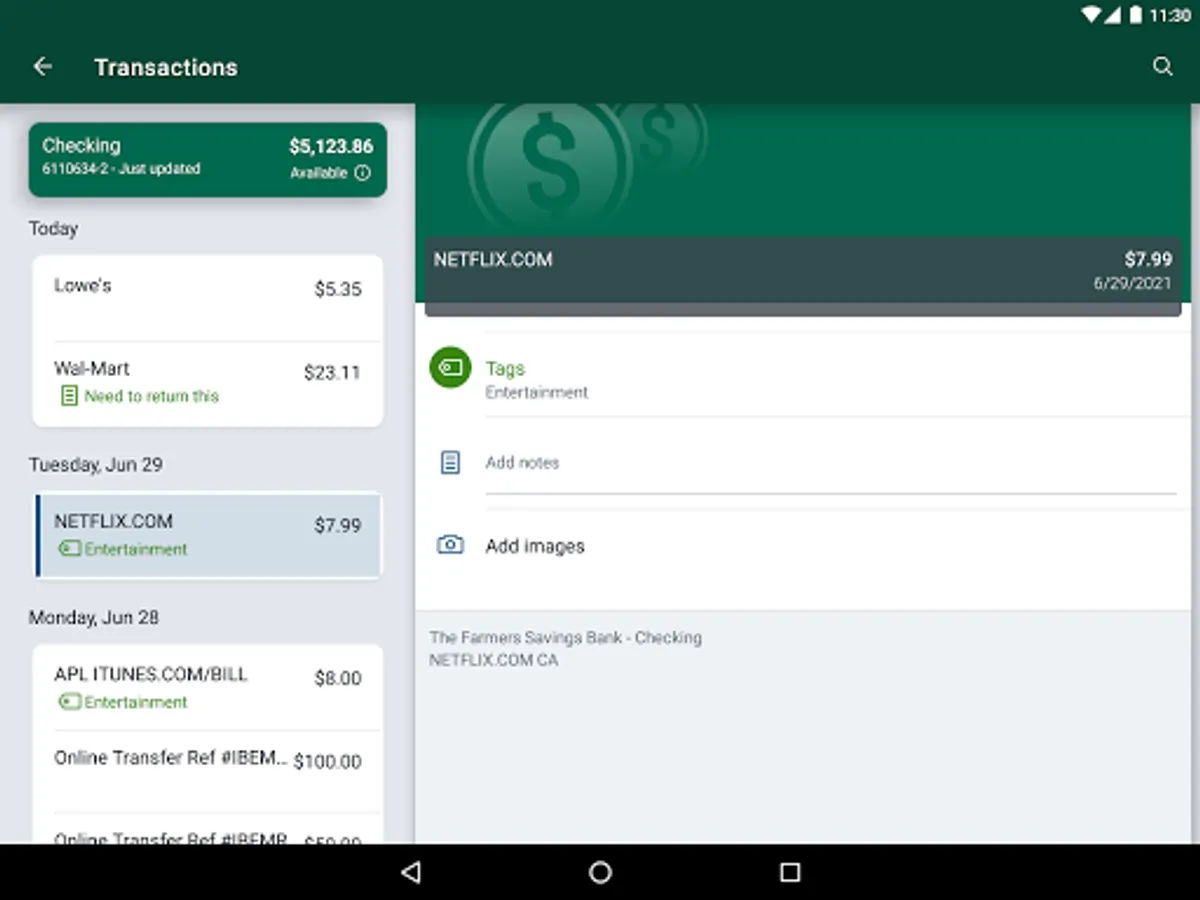Tap the green Tags icon
Screen dimensions: 1200x900
point(450,368)
